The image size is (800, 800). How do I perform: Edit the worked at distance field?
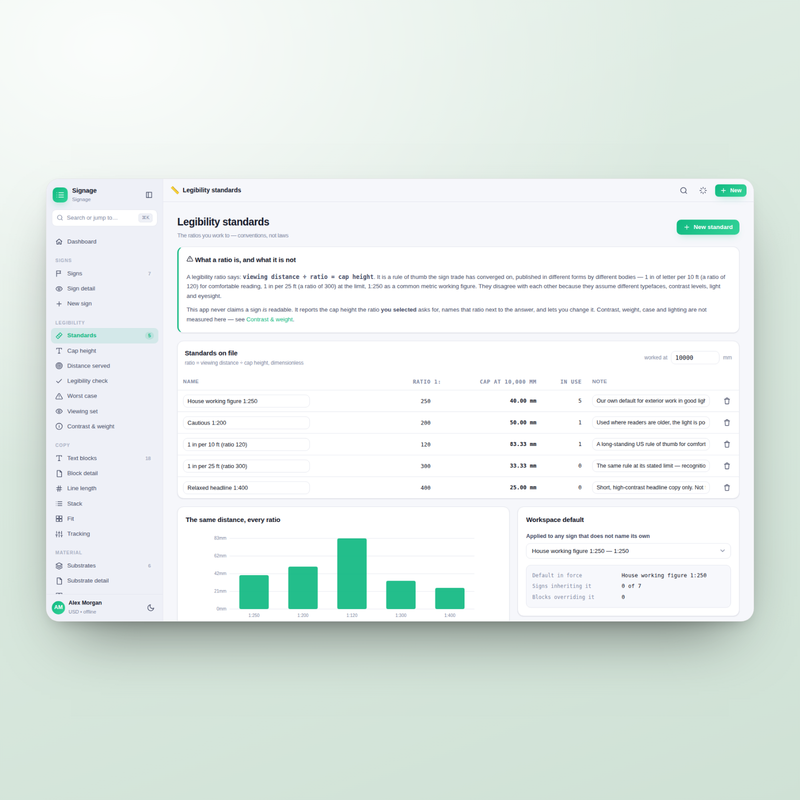tap(695, 358)
